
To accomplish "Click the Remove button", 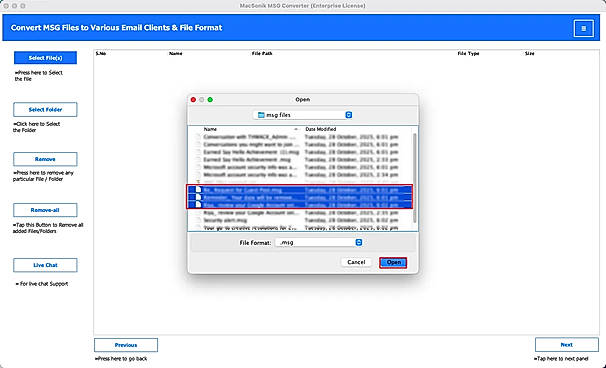I will [45, 159].
